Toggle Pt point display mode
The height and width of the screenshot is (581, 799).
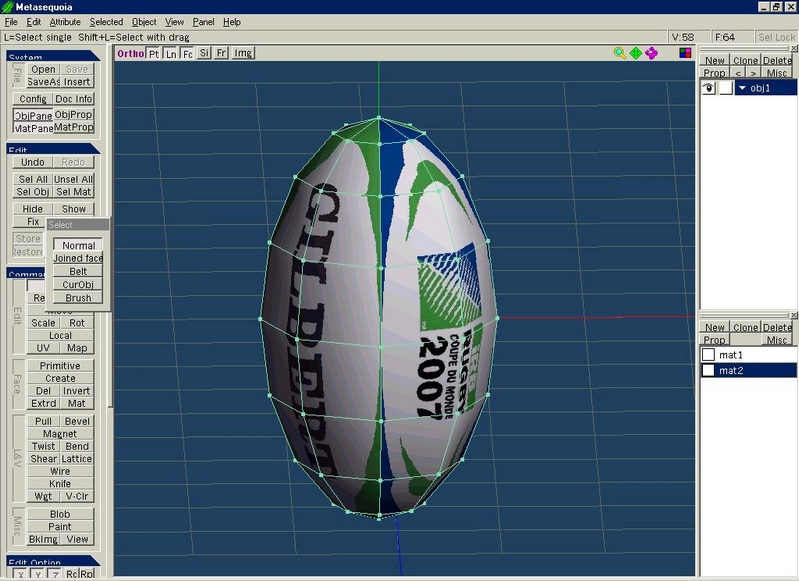154,54
